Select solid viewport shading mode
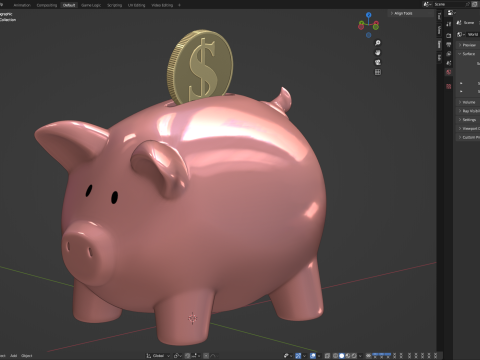This screenshot has width=480, height=360. pyautogui.click(x=341, y=356)
